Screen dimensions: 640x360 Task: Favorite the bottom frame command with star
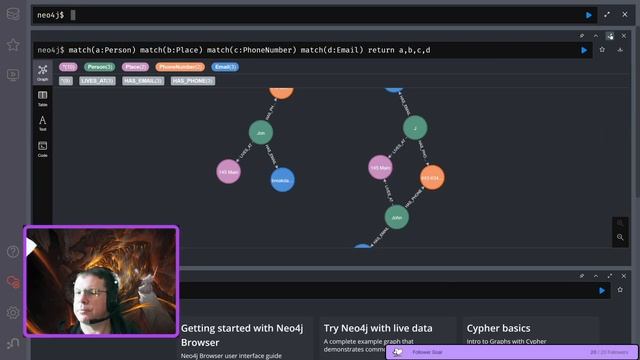(620, 290)
